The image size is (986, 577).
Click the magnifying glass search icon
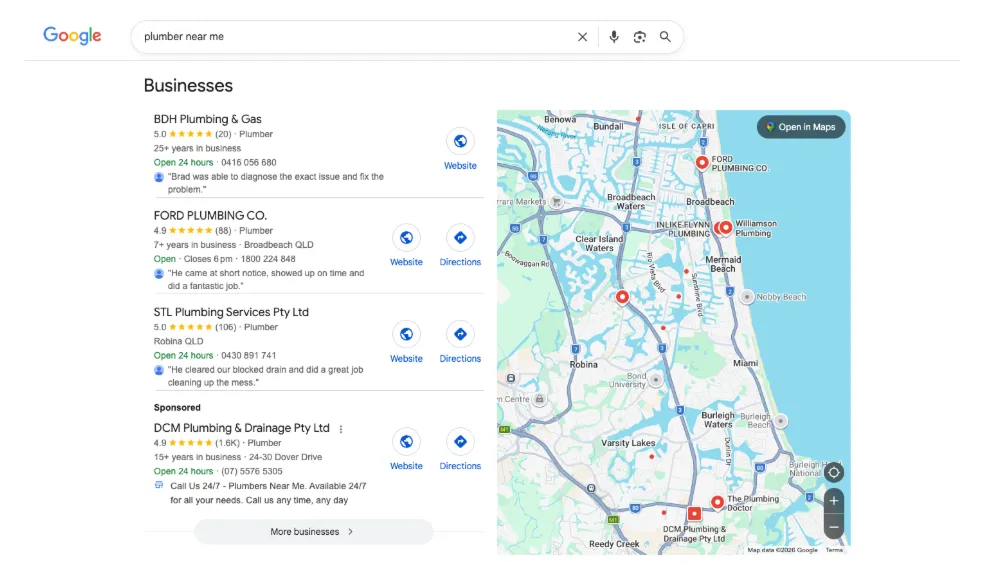point(665,37)
